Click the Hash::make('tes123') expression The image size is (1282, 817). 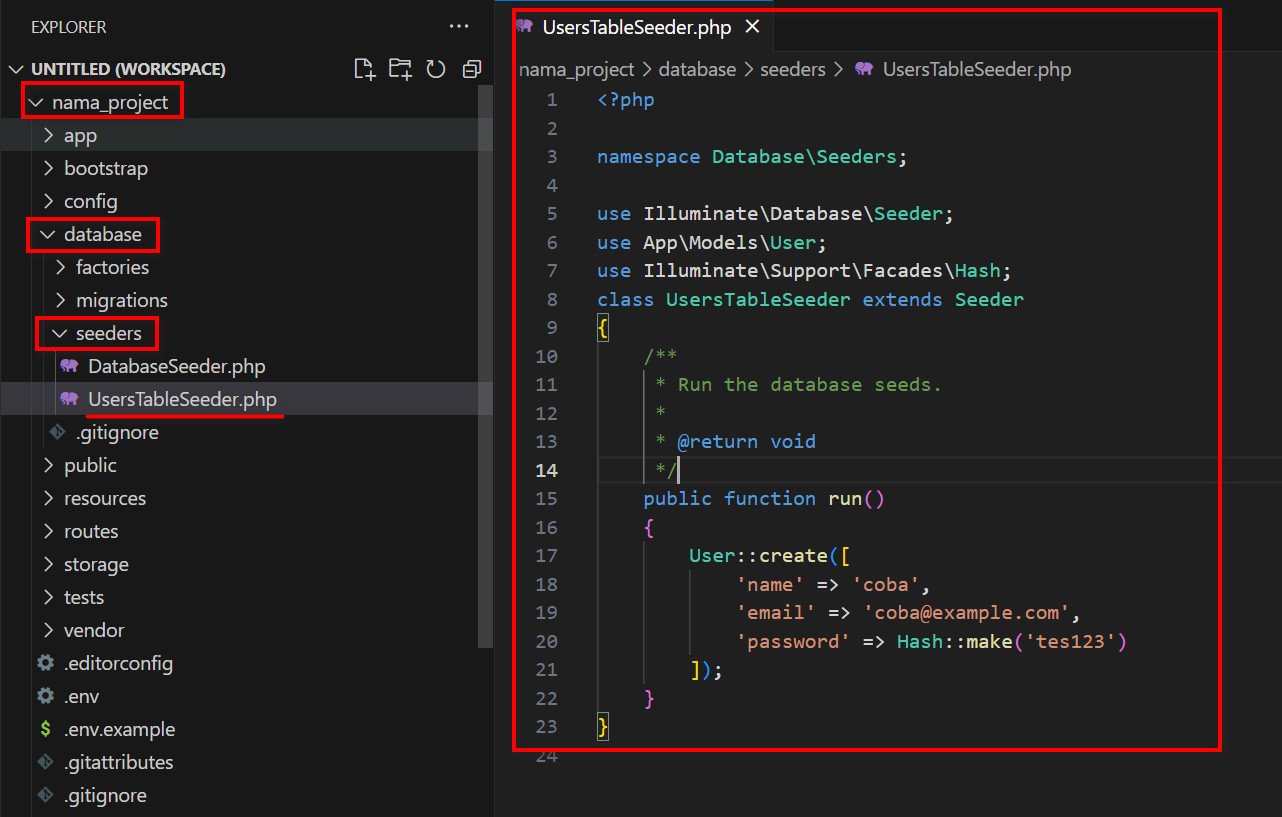pyautogui.click(x=1012, y=641)
